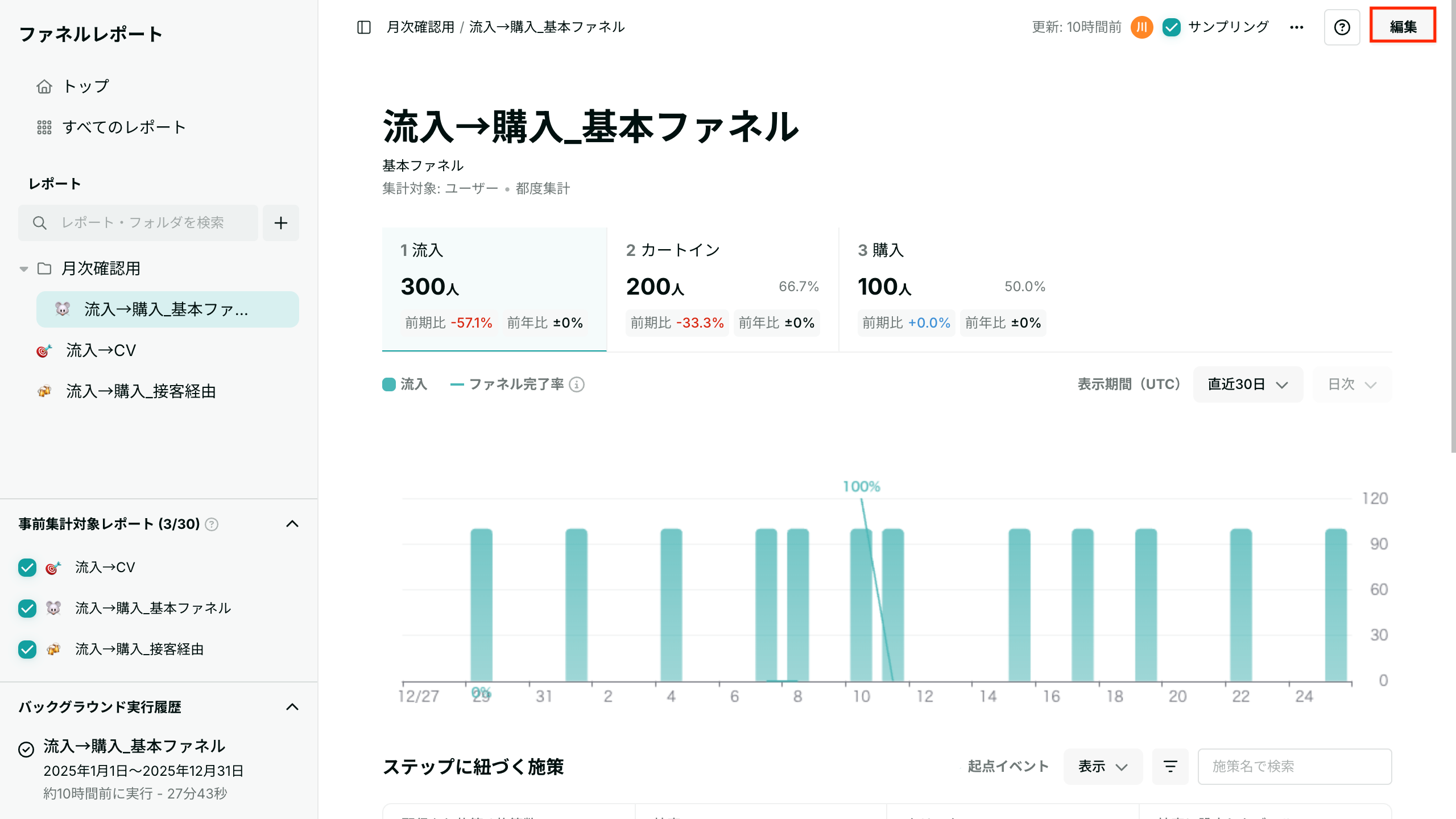This screenshot has width=1456, height=819.
Task: Select the 2 カートイン step tab
Action: (722, 289)
